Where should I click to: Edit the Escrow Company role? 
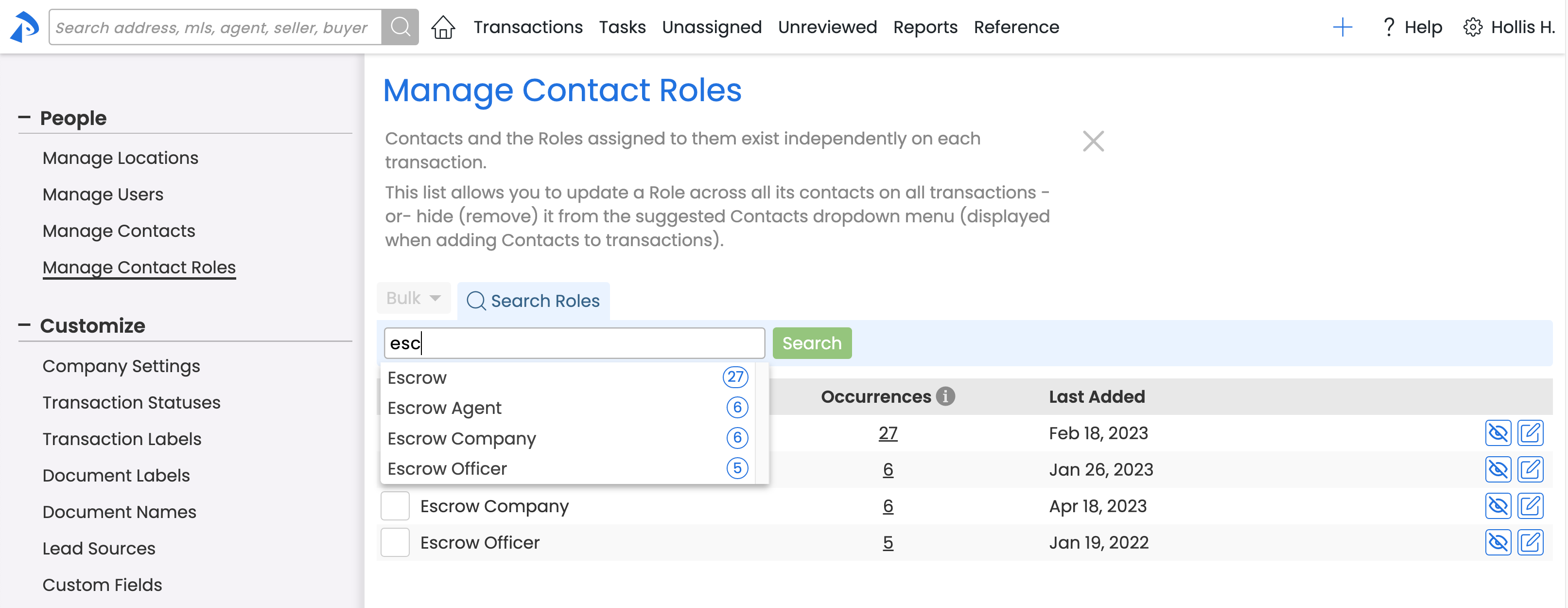(x=1530, y=506)
